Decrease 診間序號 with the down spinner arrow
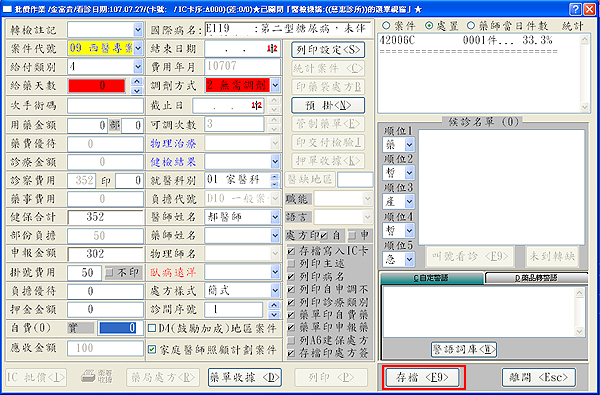The image size is (600, 395). (x=273, y=315)
